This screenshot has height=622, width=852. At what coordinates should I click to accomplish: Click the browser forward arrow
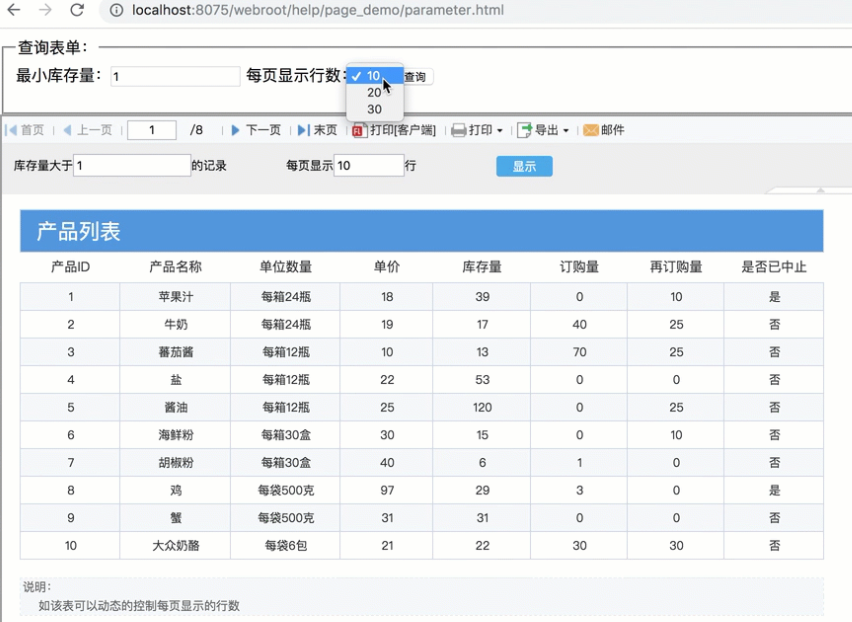tap(45, 10)
